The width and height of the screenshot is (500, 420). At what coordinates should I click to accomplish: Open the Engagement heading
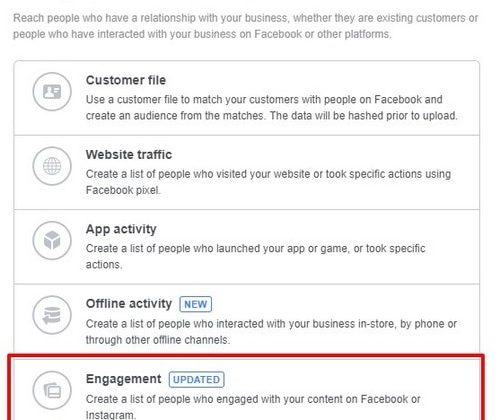[x=123, y=379]
